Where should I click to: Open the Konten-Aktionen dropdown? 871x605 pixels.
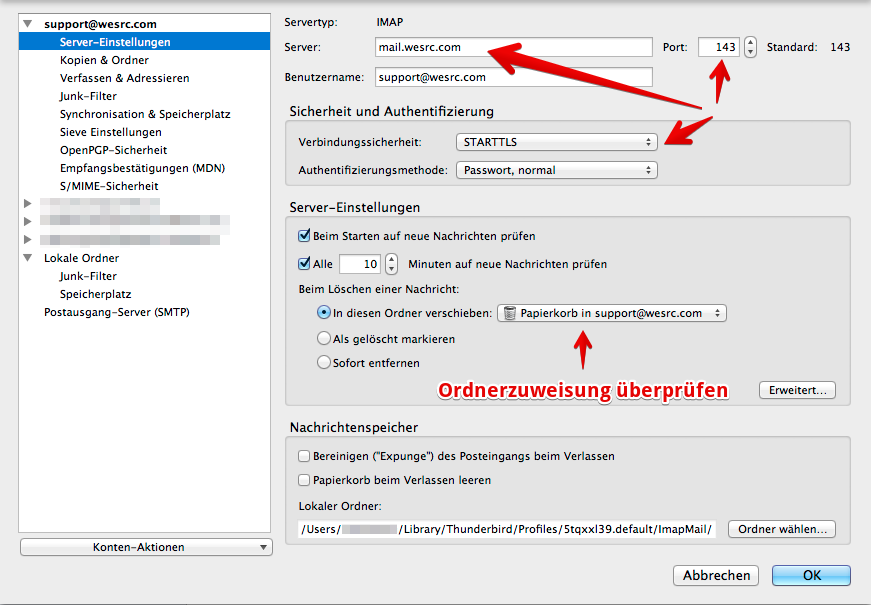(146, 547)
